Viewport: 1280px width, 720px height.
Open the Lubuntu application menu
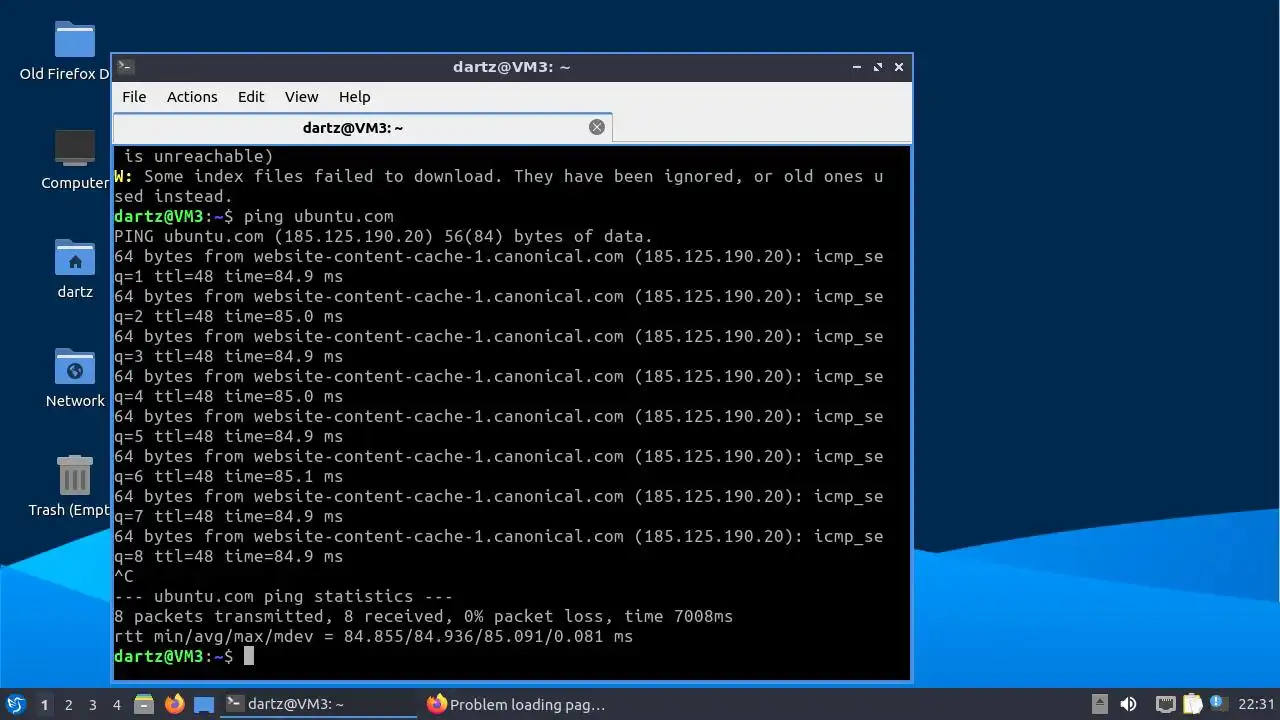15,704
